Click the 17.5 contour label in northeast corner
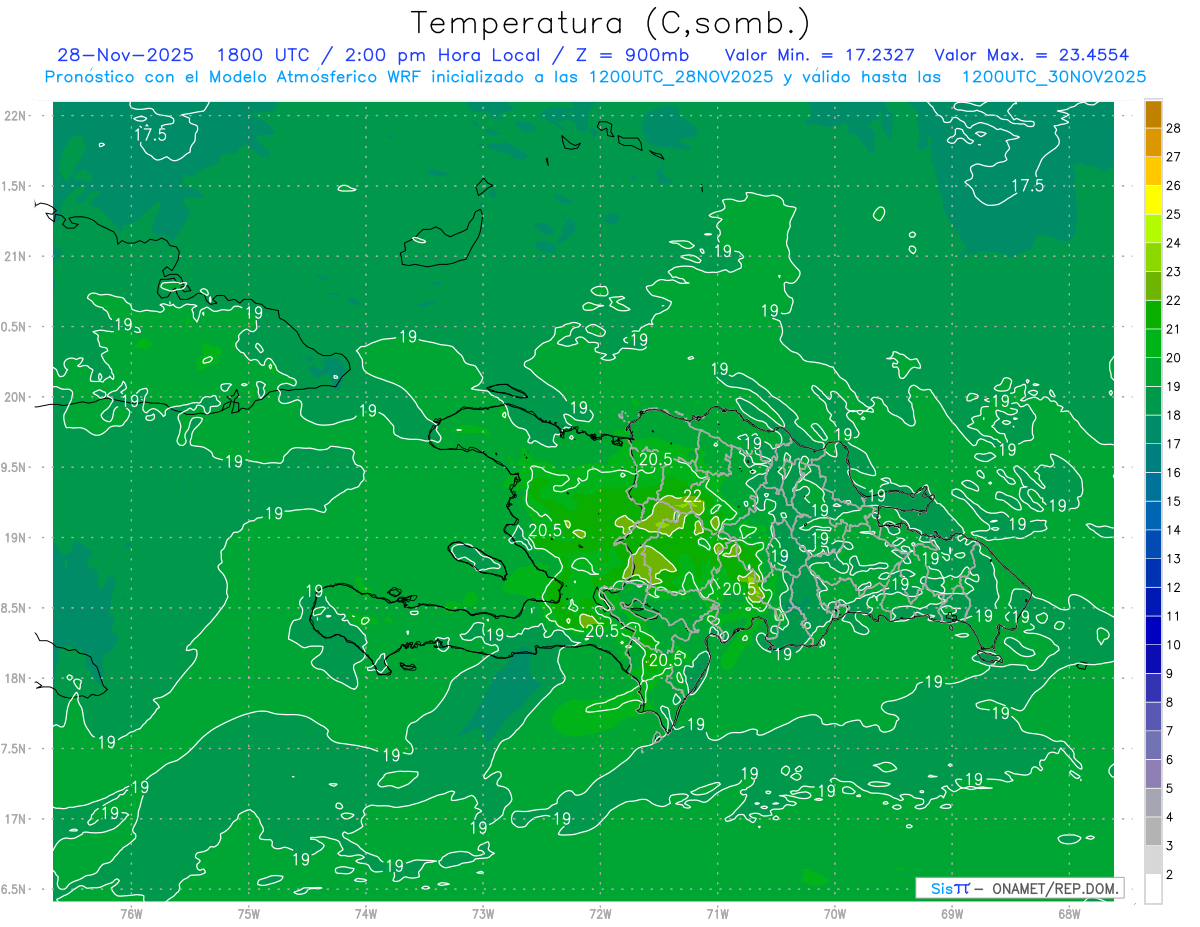 pyautogui.click(x=1027, y=185)
